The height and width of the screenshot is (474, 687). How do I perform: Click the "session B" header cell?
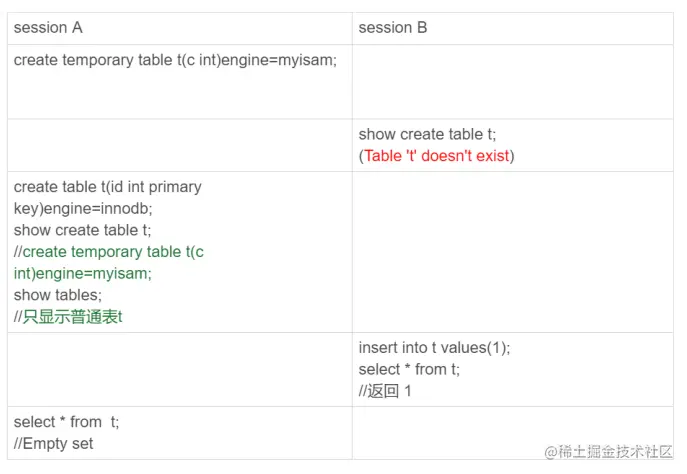click(x=513, y=28)
